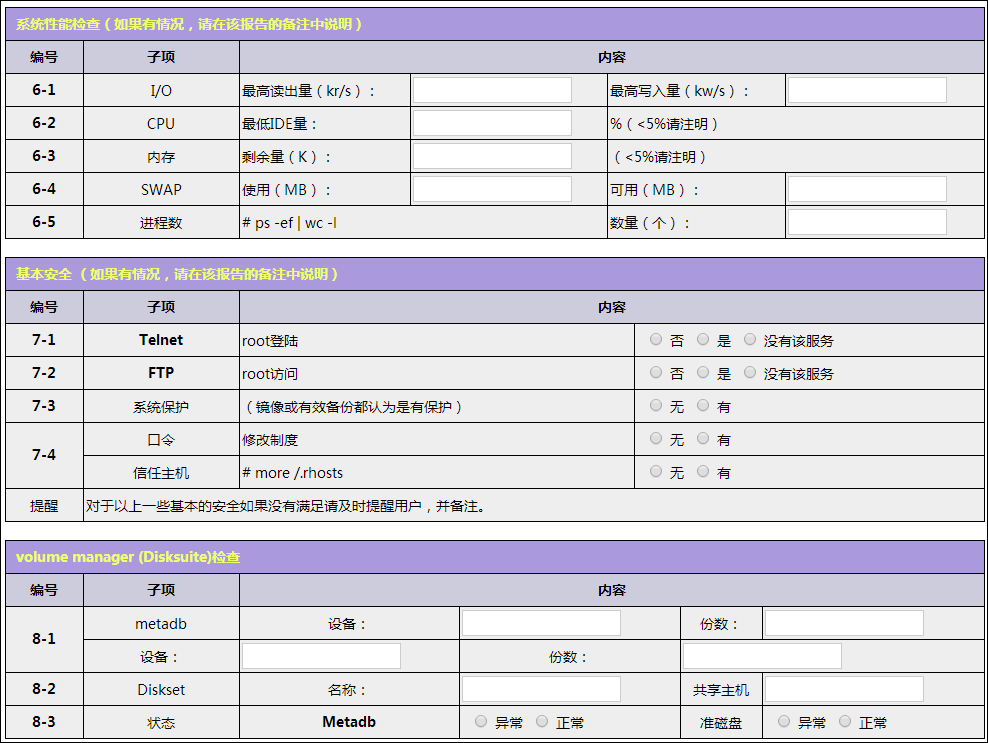This screenshot has width=988, height=743.
Task: Select '否' for Telnet root登陆
Action: 656,340
